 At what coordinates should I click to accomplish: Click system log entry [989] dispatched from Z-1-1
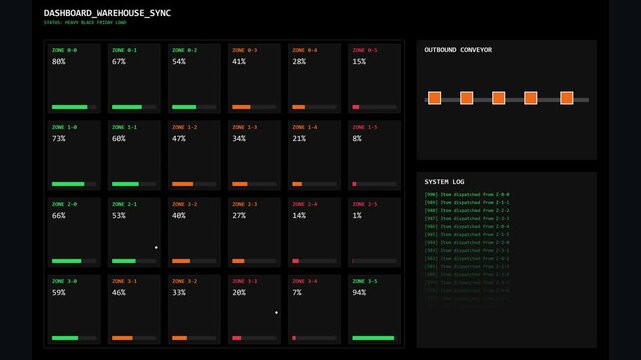click(x=467, y=202)
